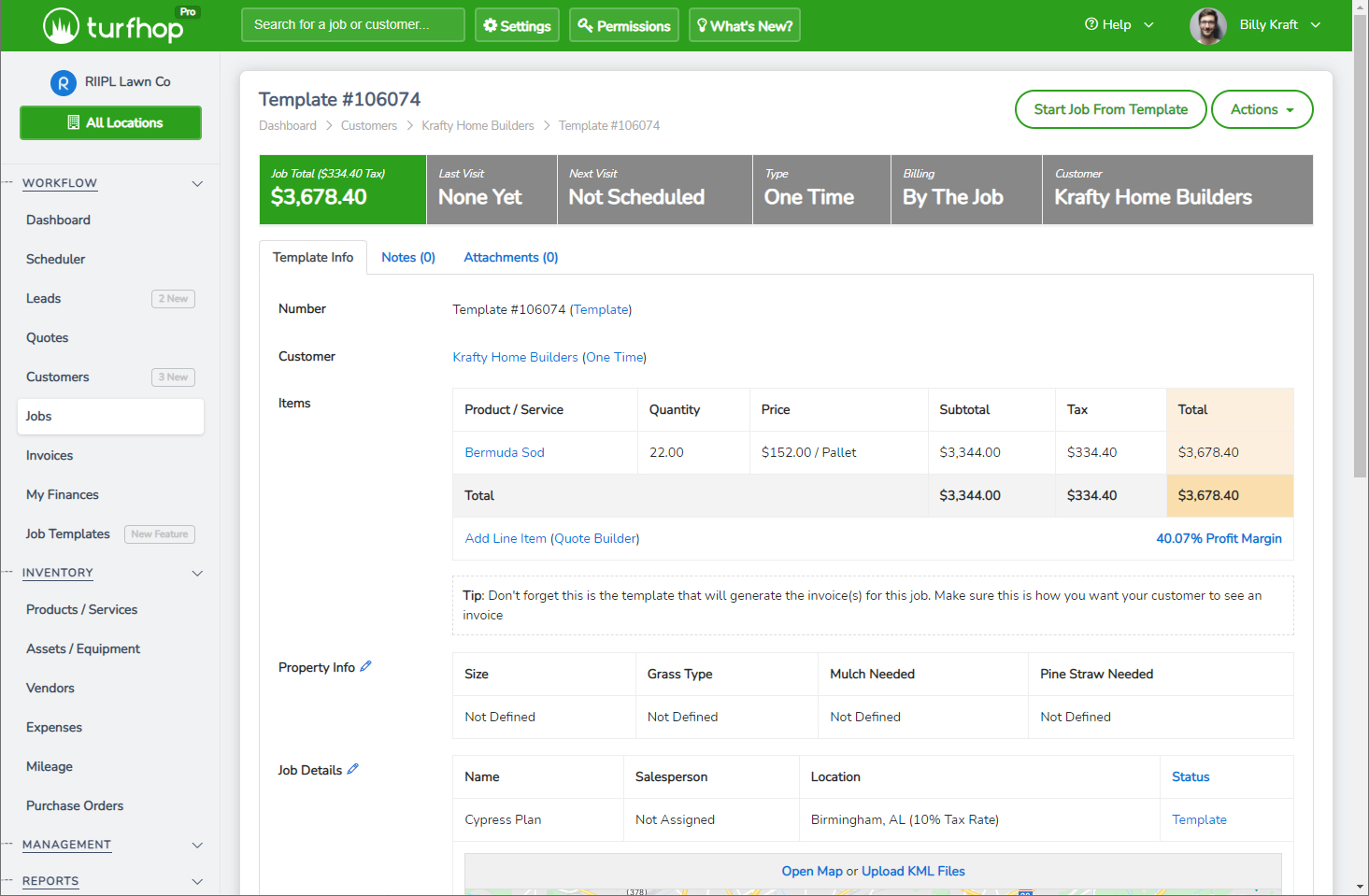Open the Actions dropdown
Viewport: 1369px width, 896px height.
(1262, 109)
